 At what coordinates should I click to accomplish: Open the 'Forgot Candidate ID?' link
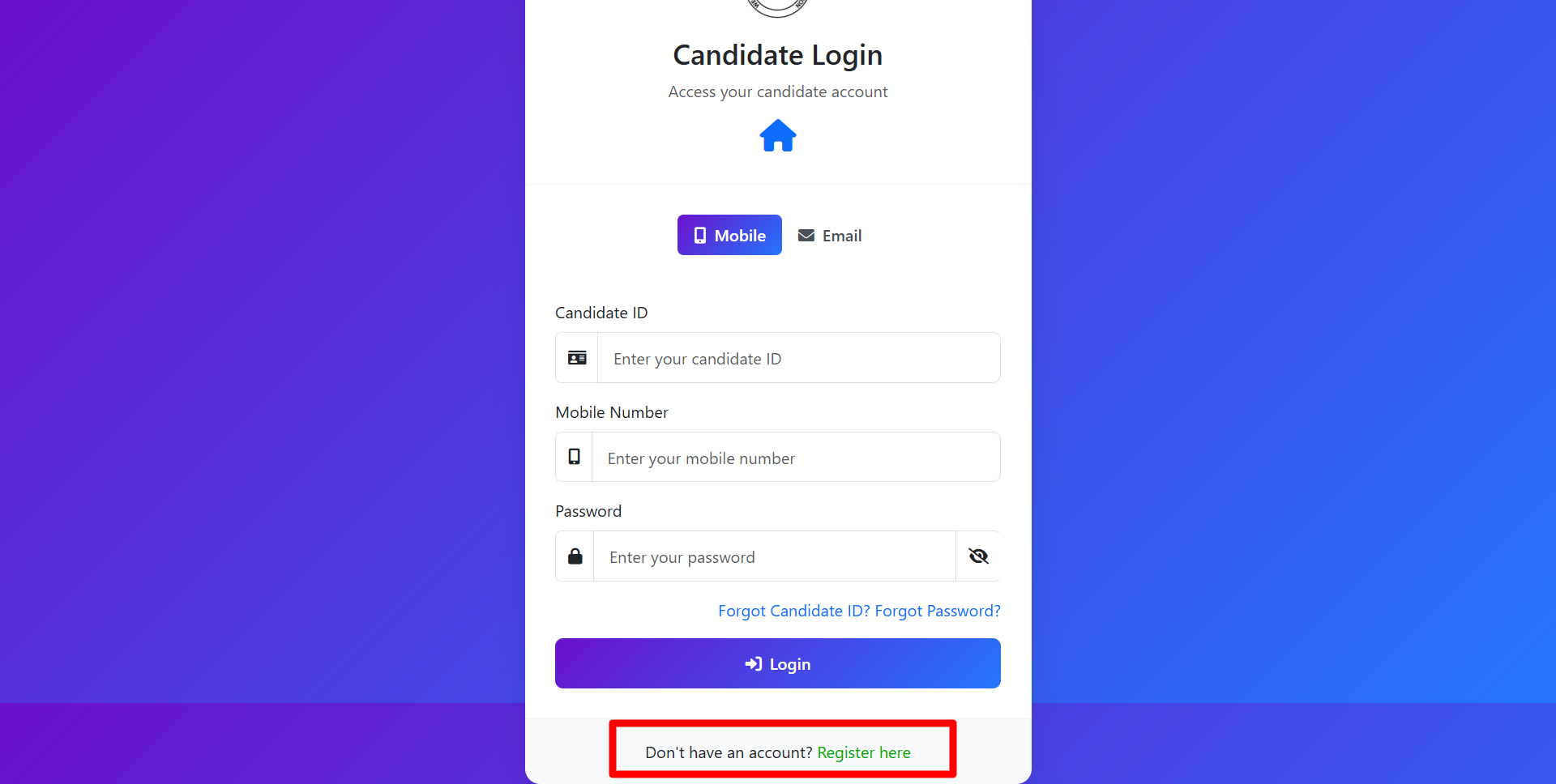tap(793, 611)
